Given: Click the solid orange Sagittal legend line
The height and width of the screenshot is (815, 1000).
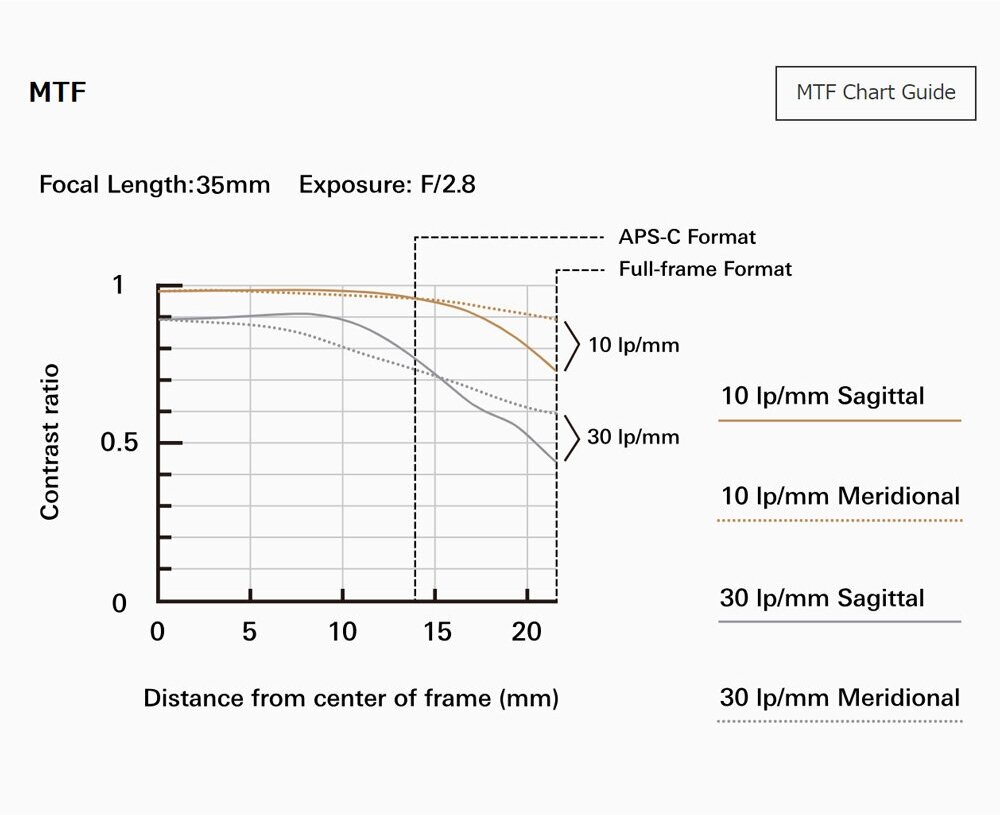Looking at the screenshot, I should (x=840, y=421).
